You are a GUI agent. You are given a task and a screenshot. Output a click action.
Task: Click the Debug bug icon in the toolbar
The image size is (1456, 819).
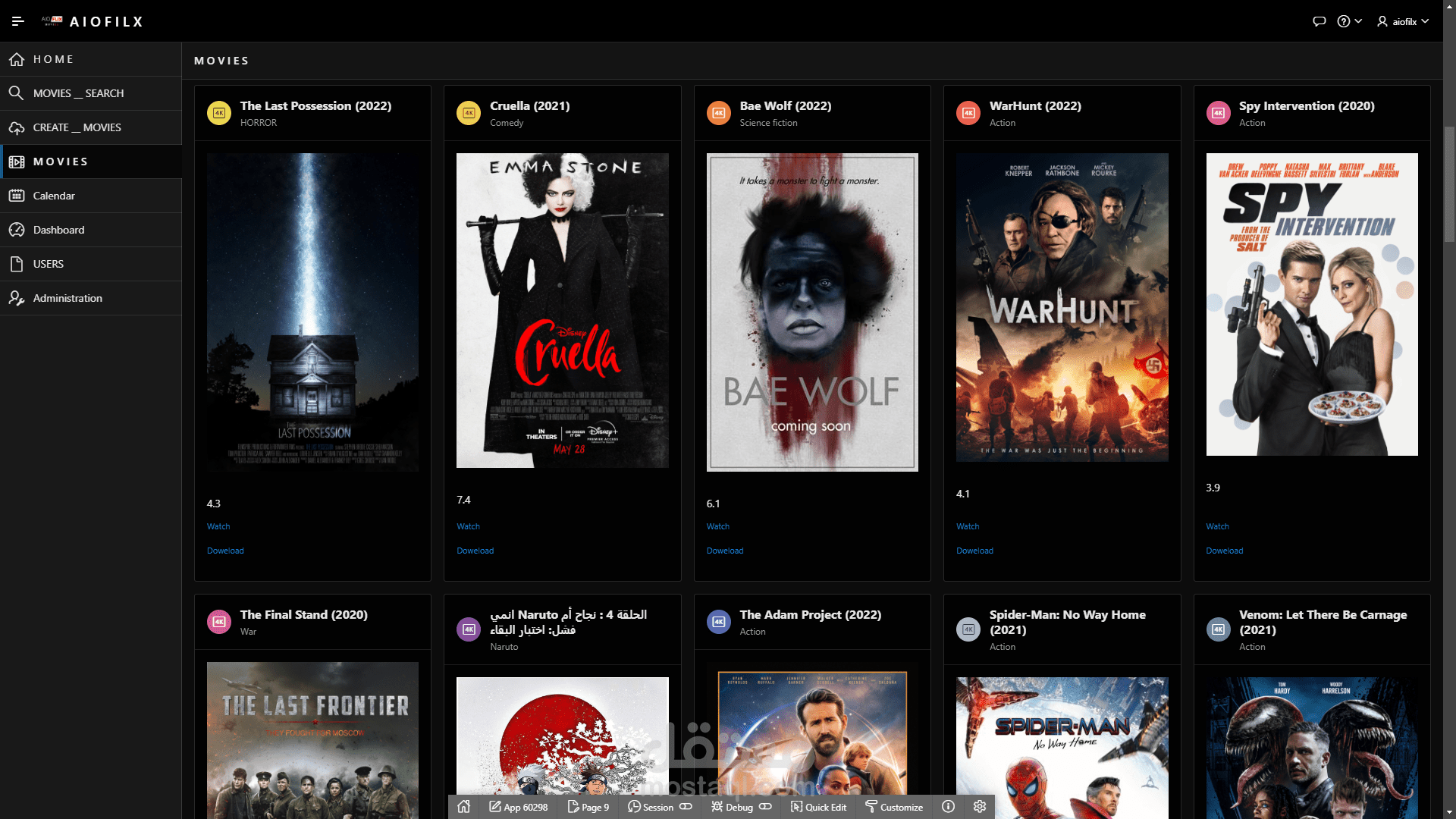(x=716, y=807)
